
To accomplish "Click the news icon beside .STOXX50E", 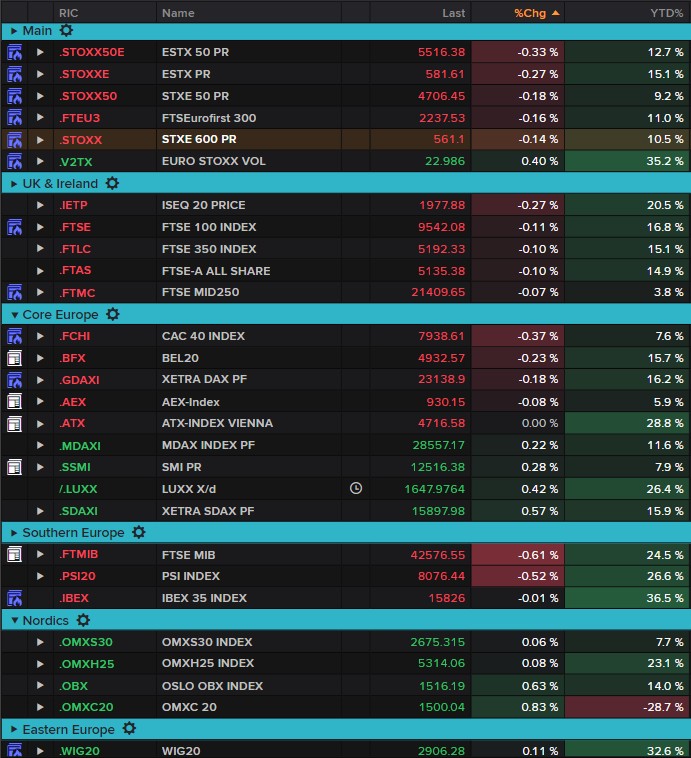I will [15, 52].
